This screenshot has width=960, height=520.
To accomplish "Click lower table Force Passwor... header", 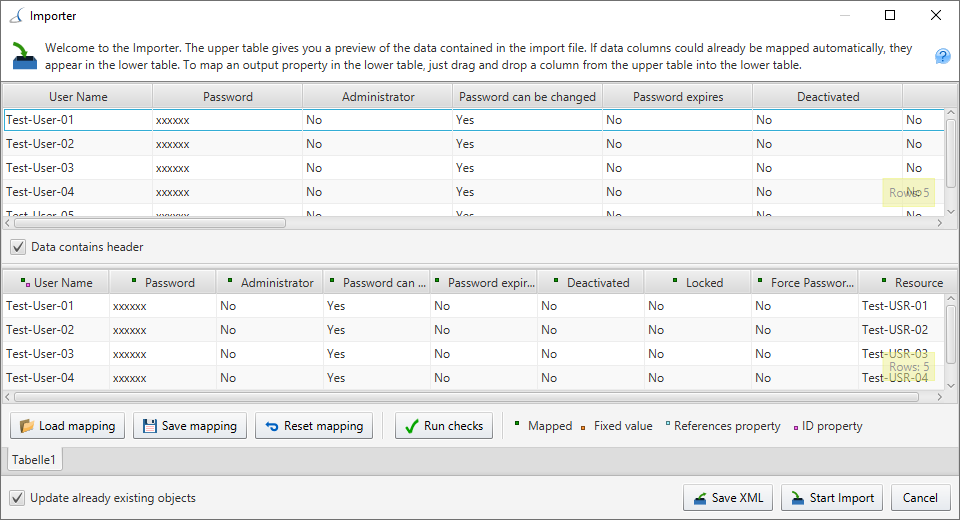I will tap(804, 282).
